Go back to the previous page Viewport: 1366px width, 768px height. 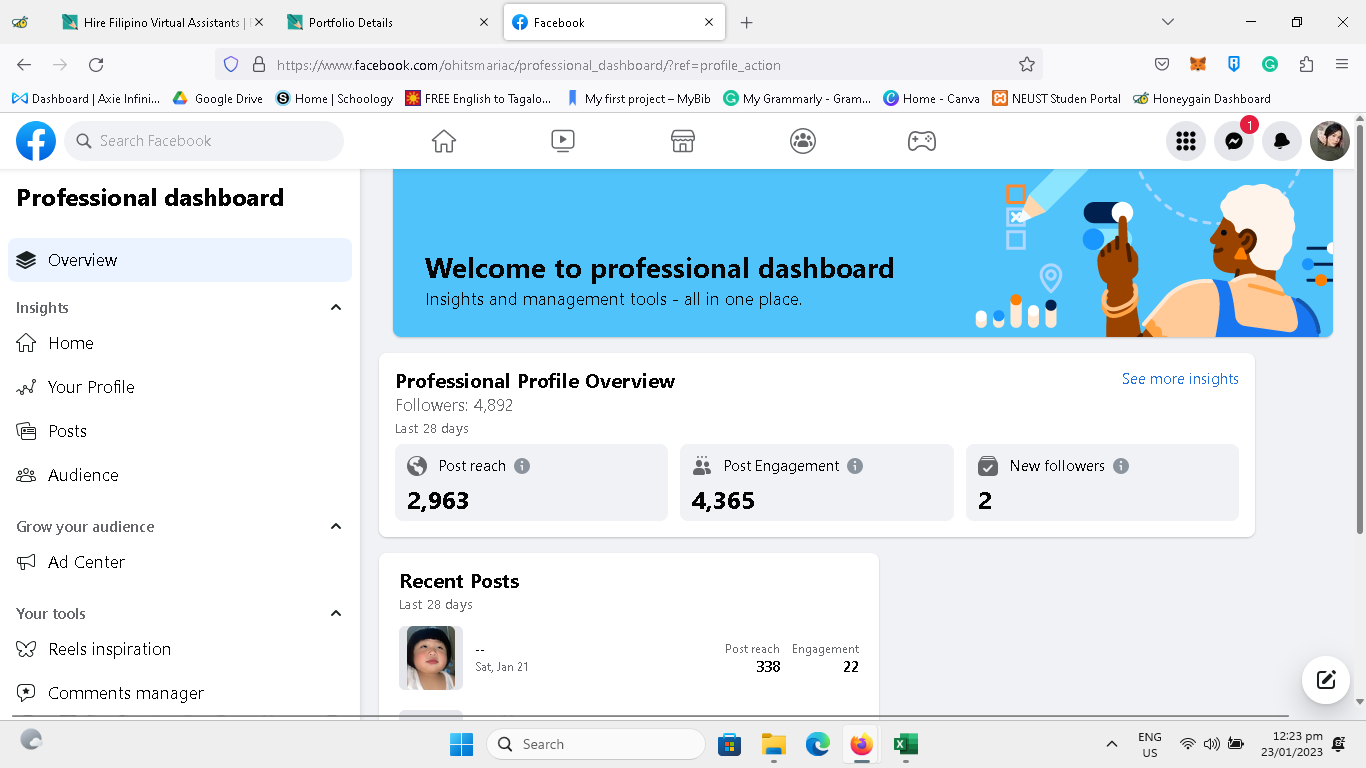coord(24,65)
